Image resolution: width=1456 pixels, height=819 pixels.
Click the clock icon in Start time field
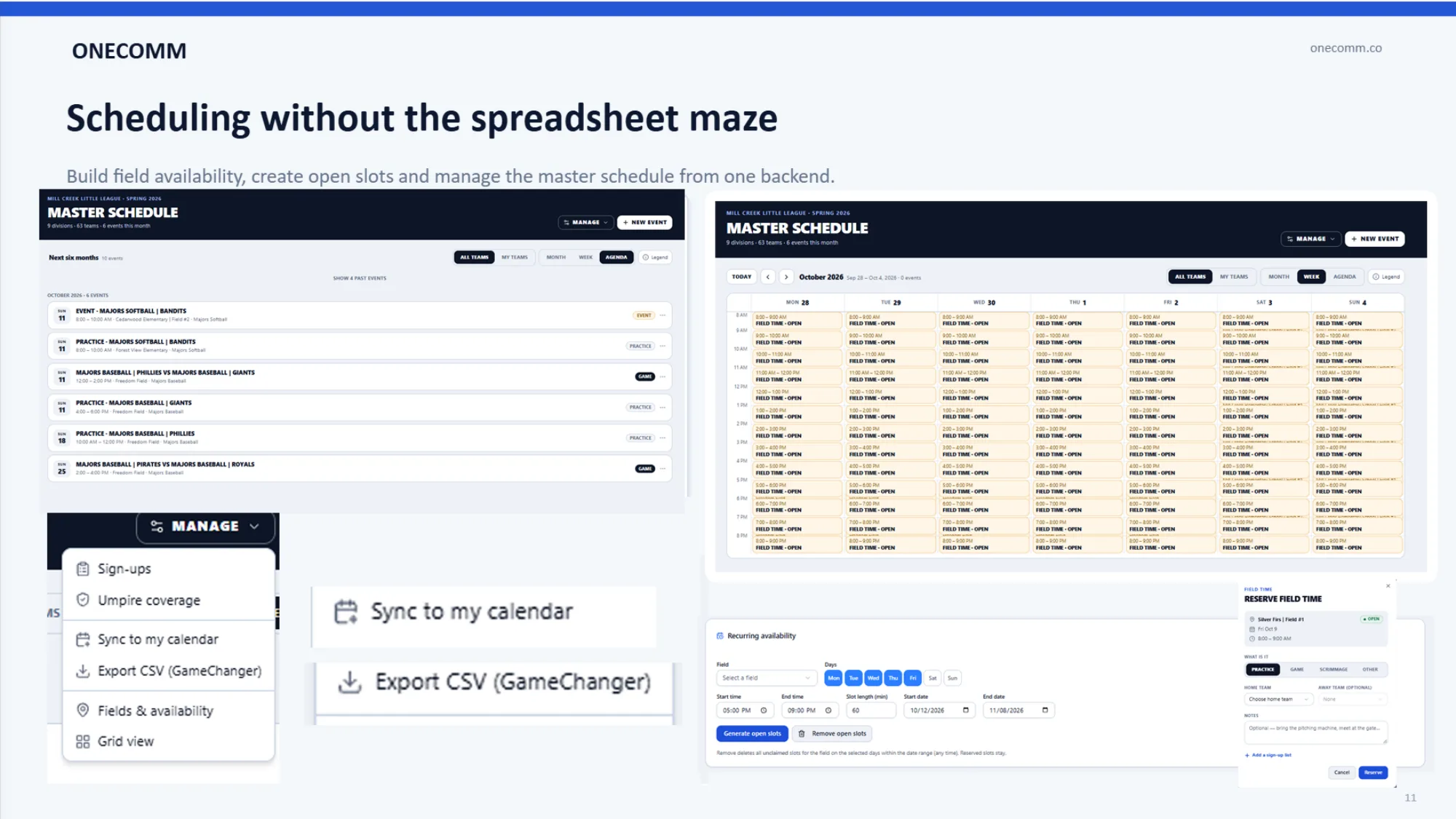764,711
